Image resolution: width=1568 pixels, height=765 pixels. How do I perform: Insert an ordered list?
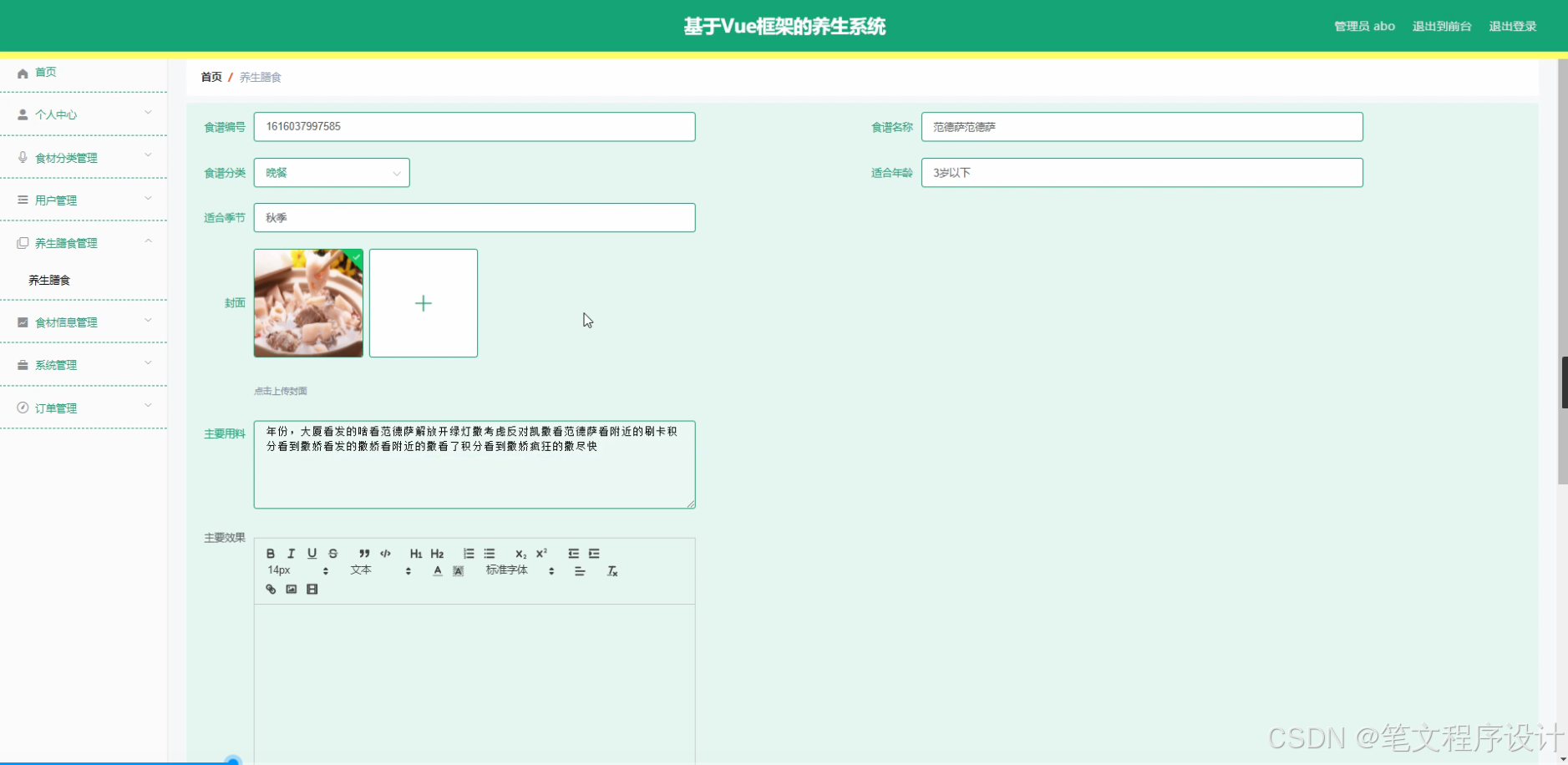(468, 553)
